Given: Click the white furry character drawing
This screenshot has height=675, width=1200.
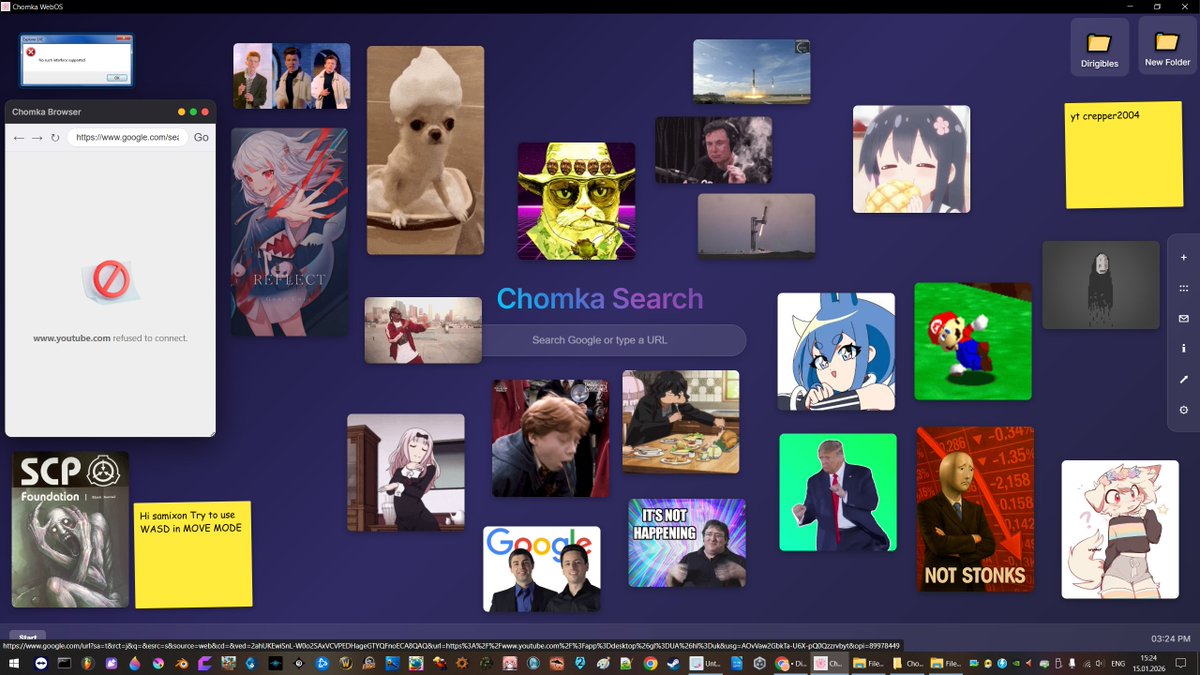Looking at the screenshot, I should pos(1120,529).
